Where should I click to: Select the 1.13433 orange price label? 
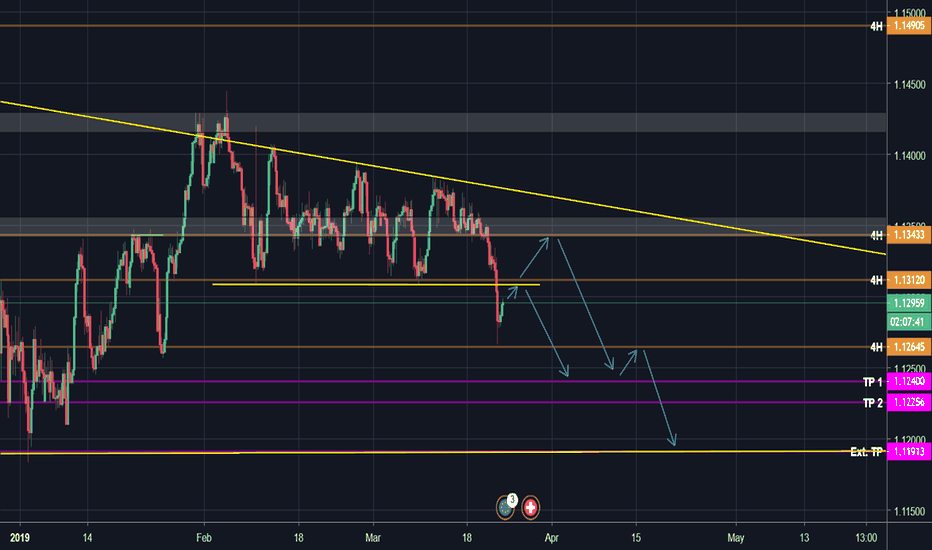(909, 235)
